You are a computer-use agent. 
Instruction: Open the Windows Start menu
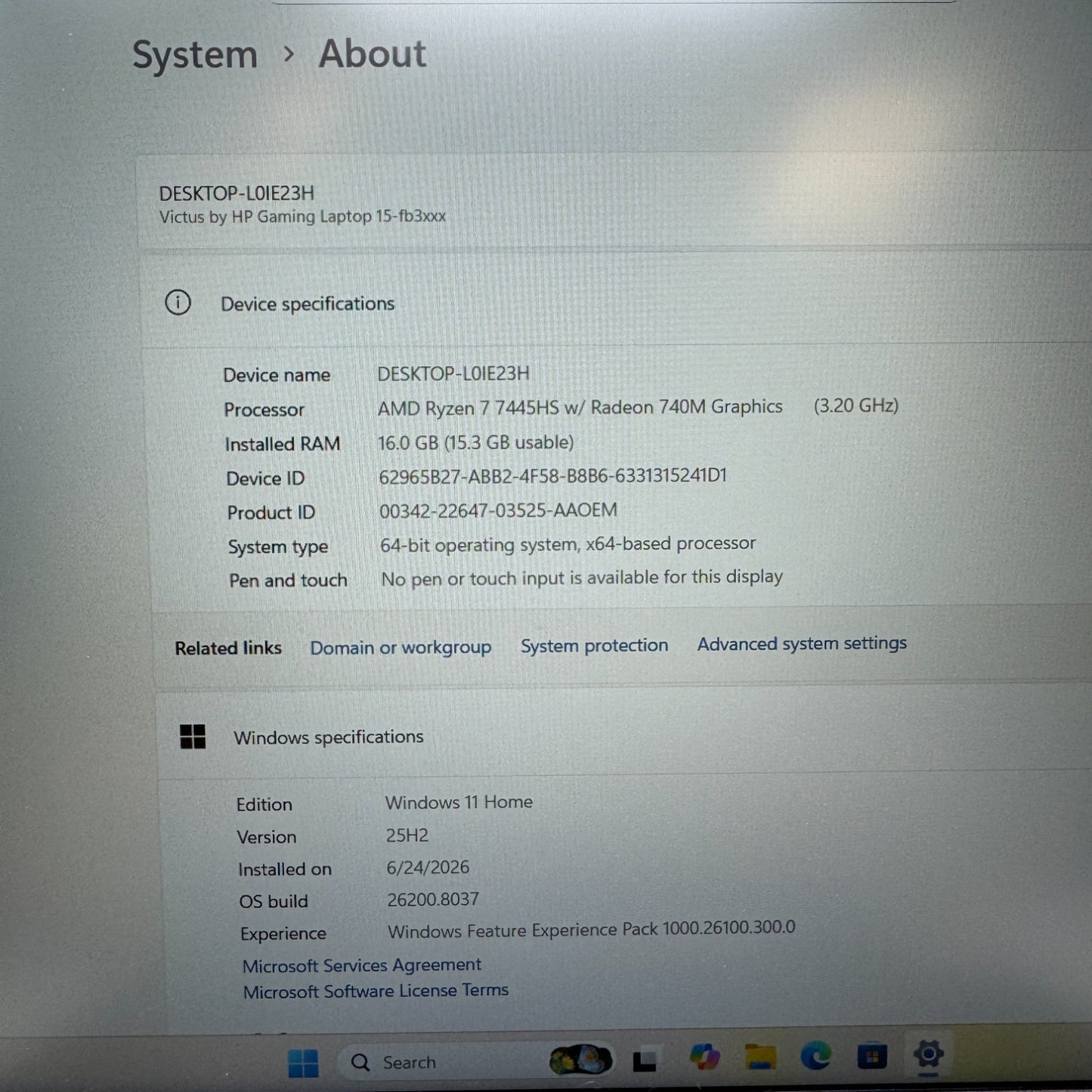[x=304, y=1063]
